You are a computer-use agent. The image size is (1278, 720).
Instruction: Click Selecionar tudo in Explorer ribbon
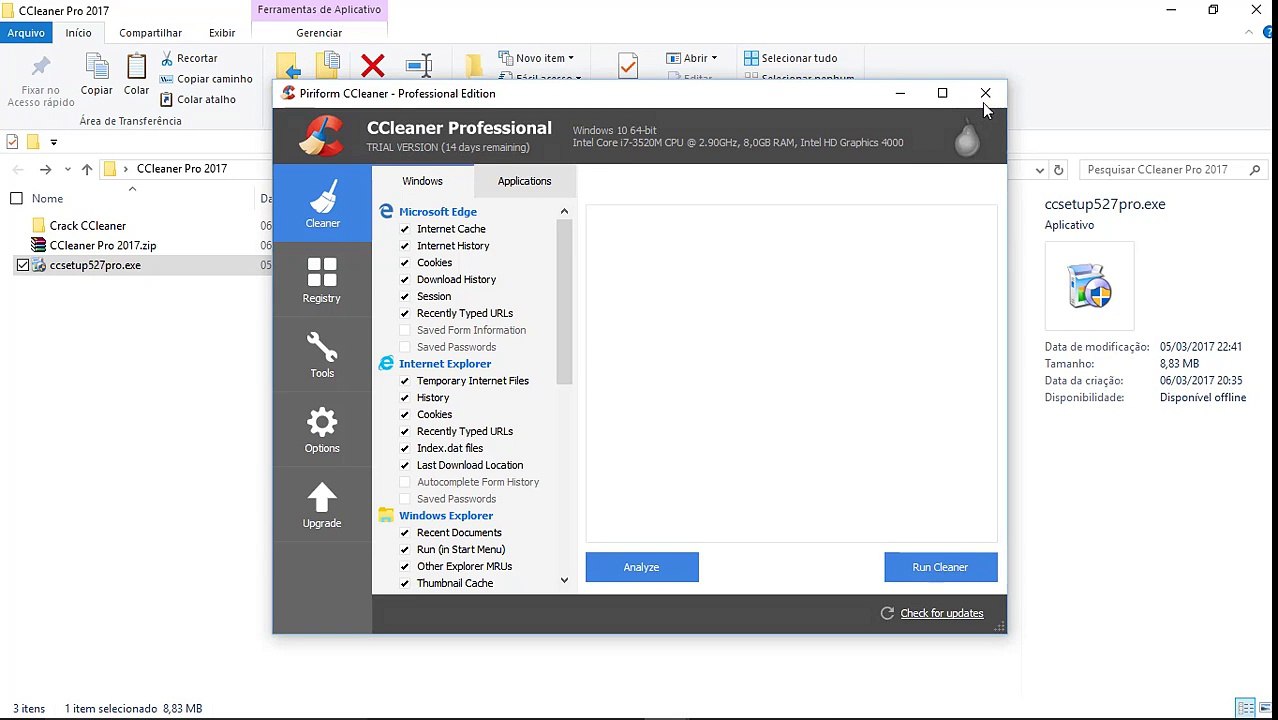click(x=790, y=58)
